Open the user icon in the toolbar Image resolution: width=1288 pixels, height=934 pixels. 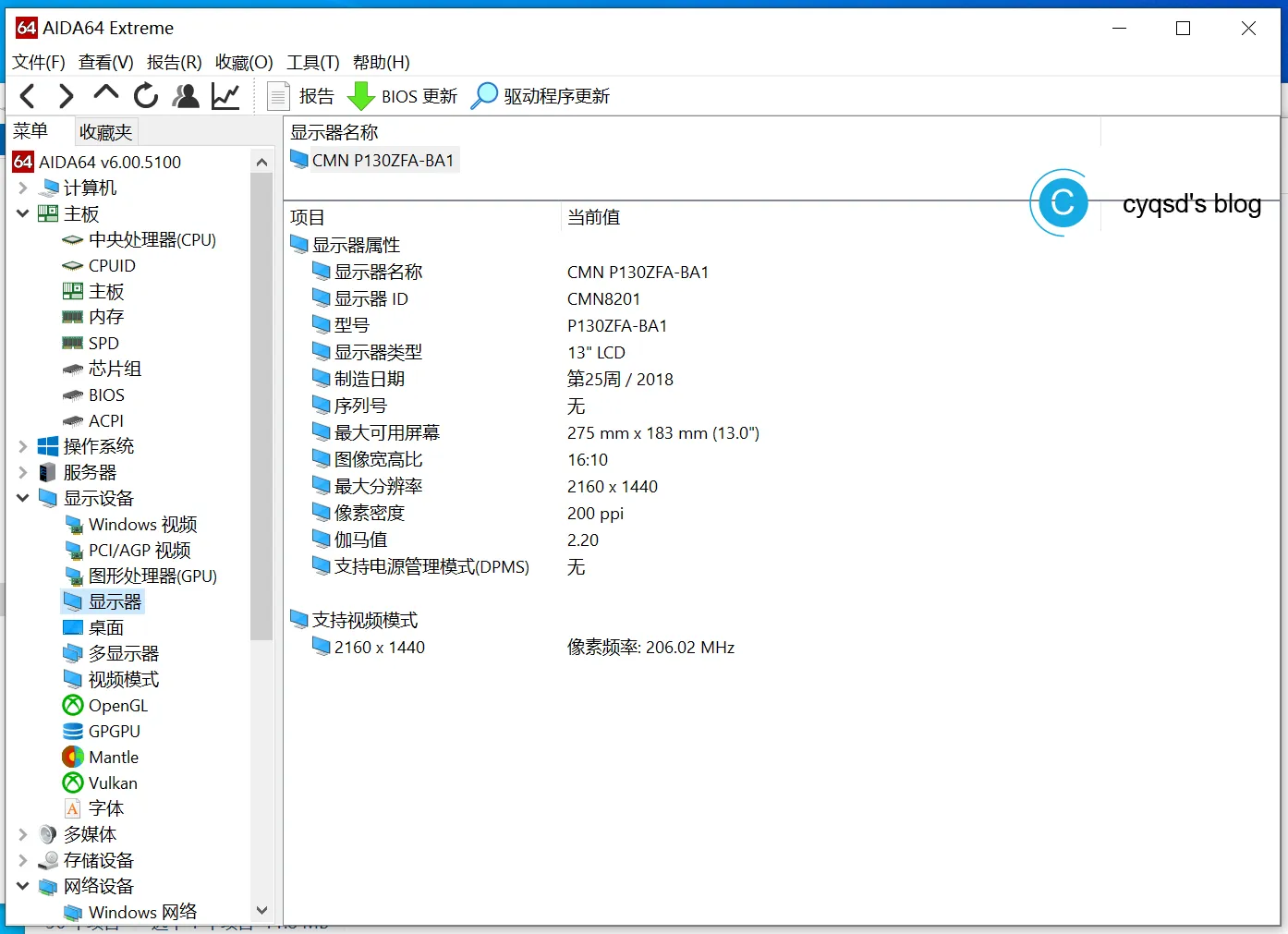186,96
